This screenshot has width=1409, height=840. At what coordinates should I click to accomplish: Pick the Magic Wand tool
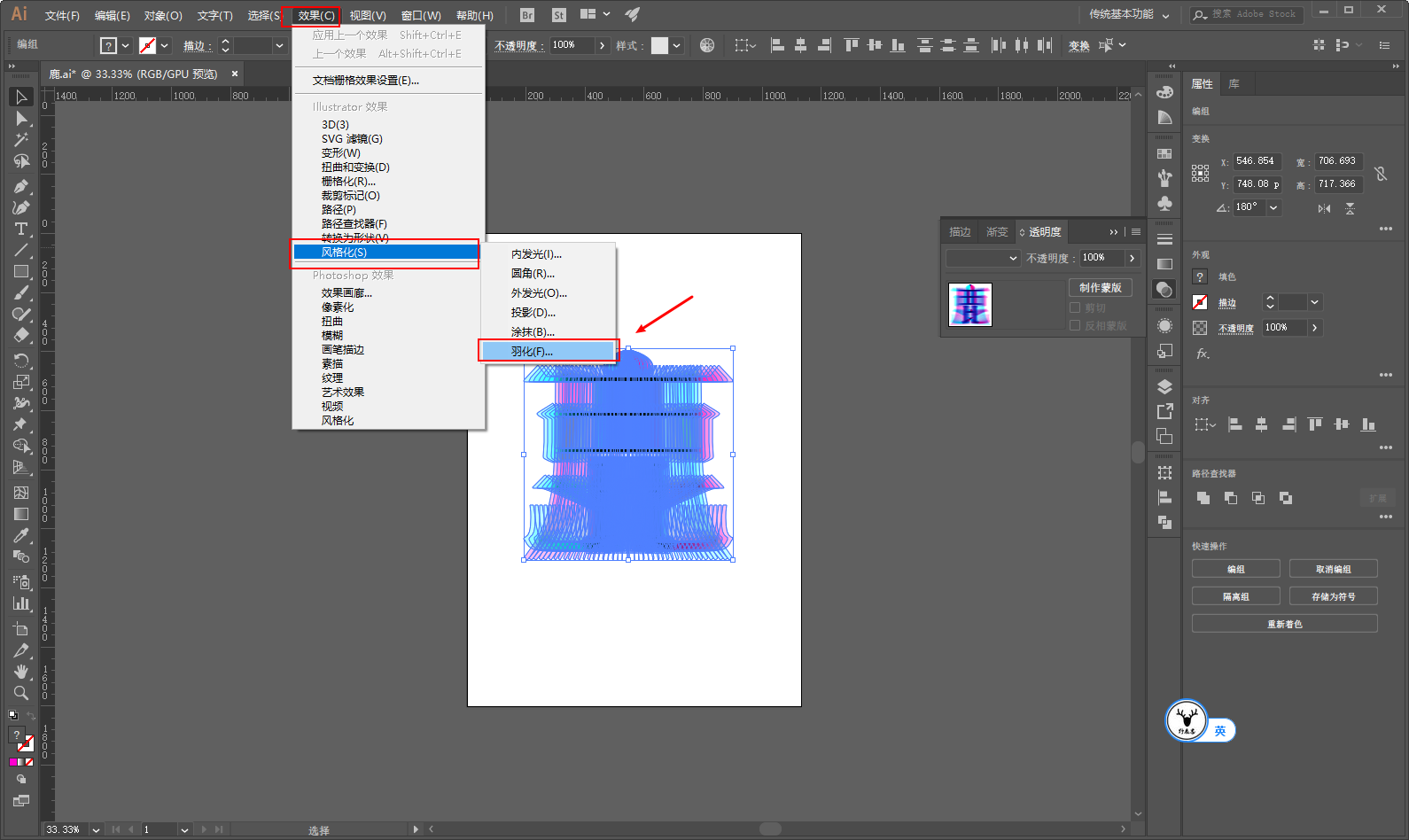(x=21, y=140)
